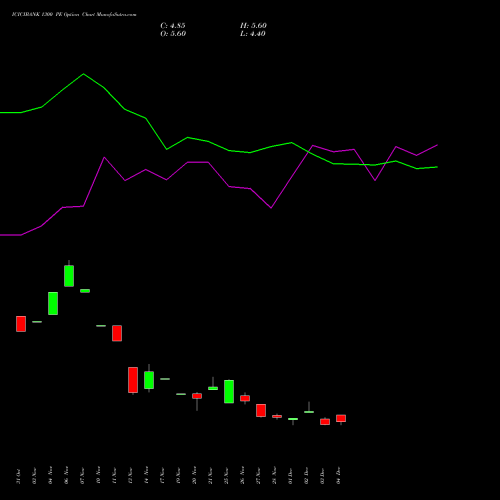Click the open value 'O: 5.60'
The width and height of the screenshot is (500, 500).
tap(173, 34)
